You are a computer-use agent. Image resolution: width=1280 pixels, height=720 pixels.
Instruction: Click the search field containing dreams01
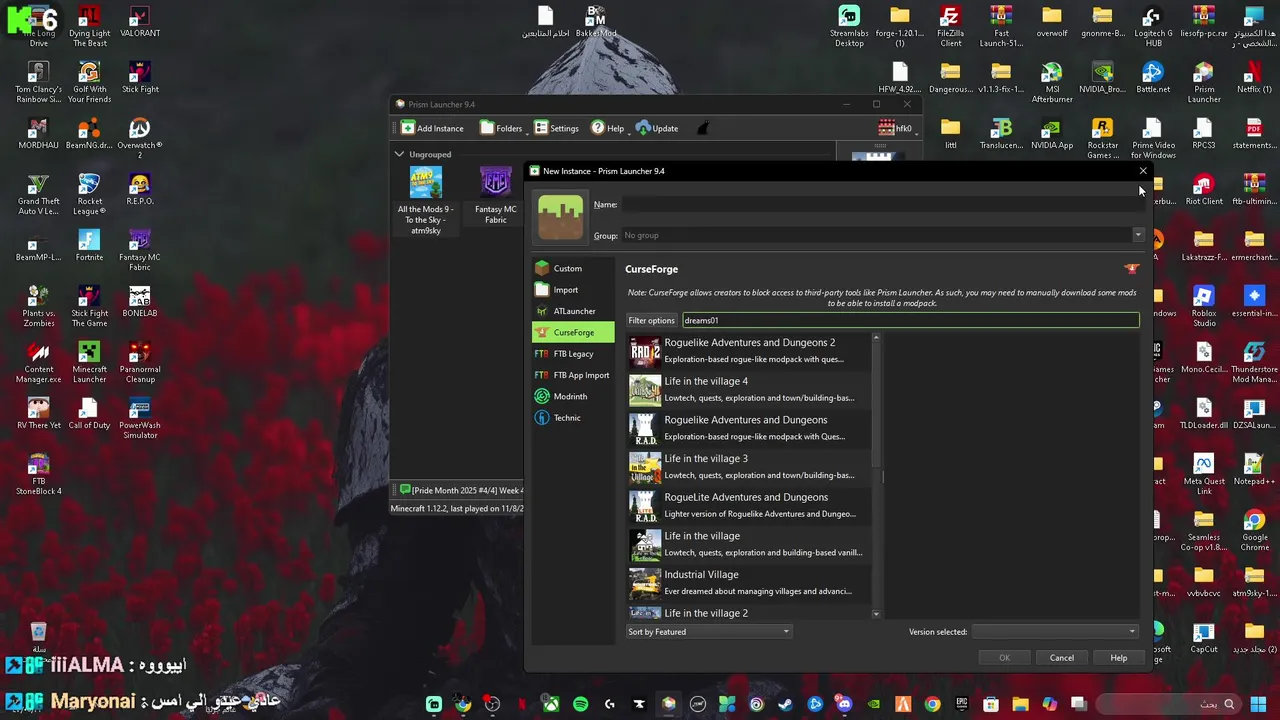click(x=910, y=321)
